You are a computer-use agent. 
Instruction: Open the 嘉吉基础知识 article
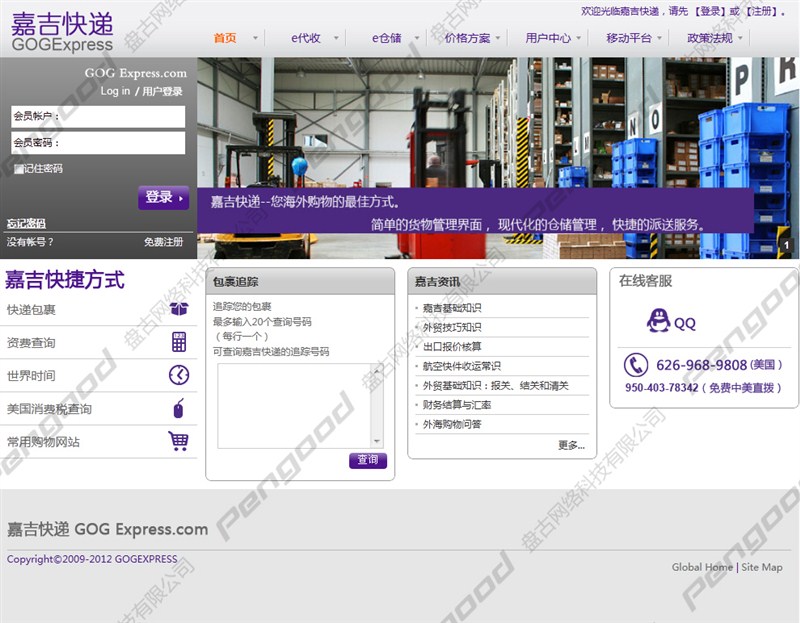[452, 308]
